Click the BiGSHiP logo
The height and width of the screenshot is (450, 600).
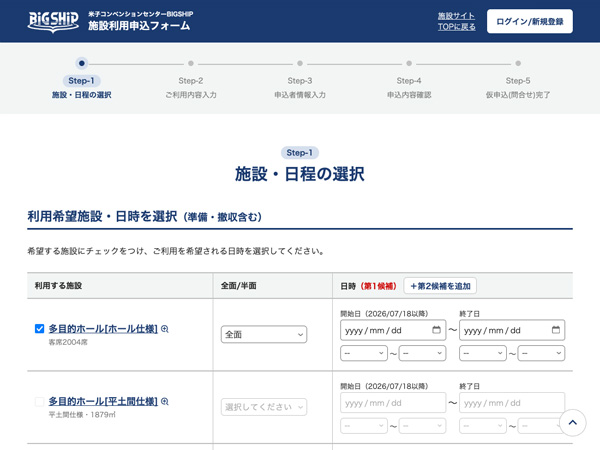[53, 21]
